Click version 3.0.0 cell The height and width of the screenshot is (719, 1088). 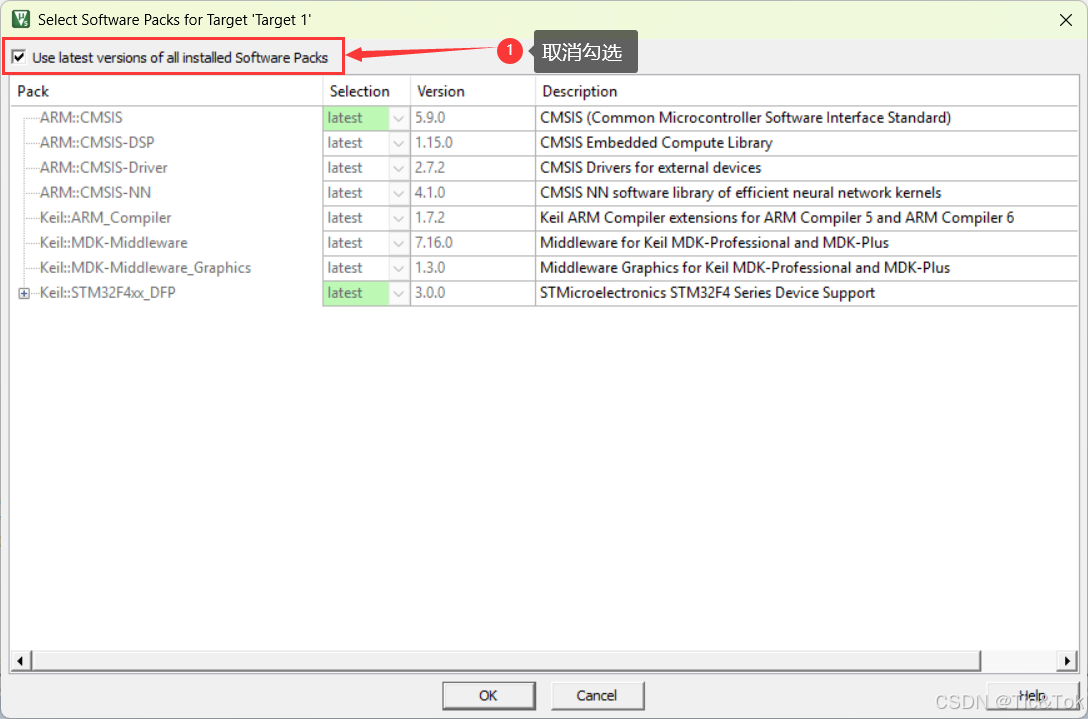[473, 294]
